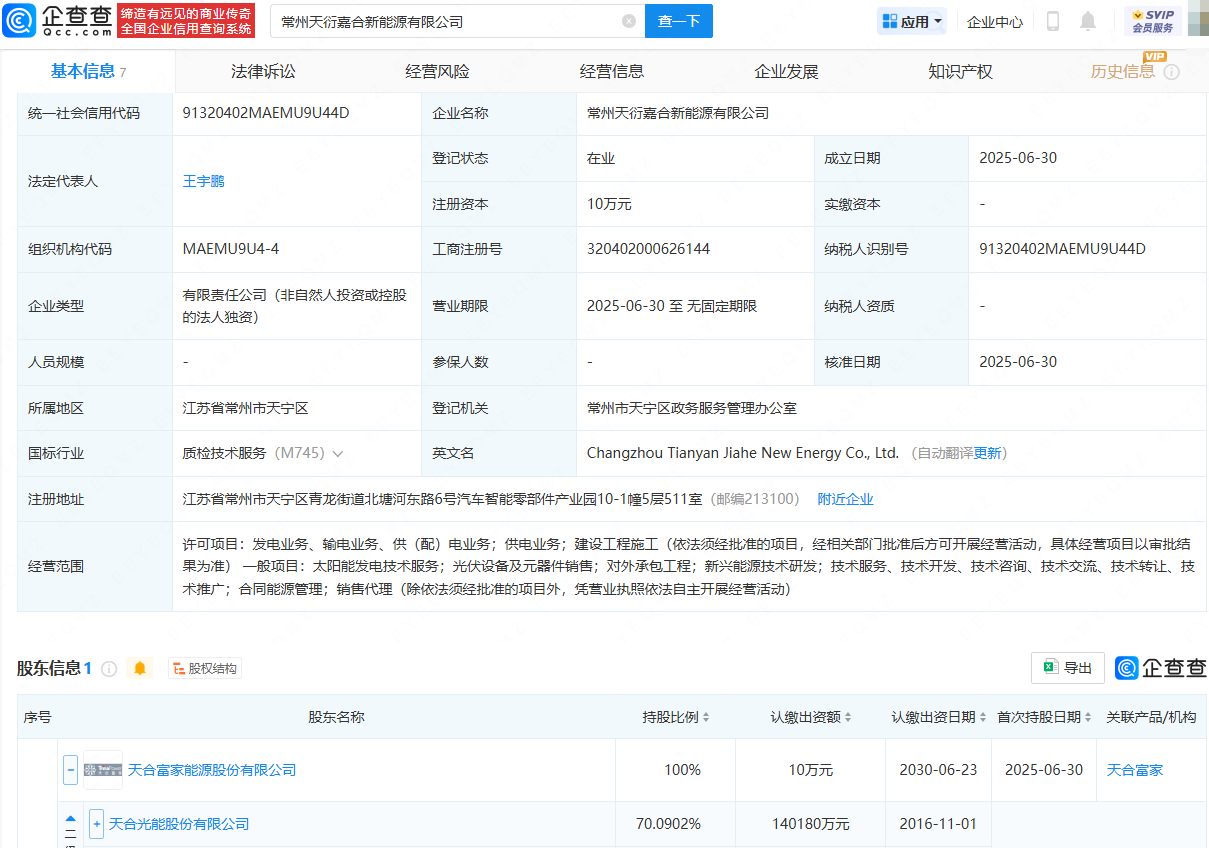1209x848 pixels.
Task: Switch to the 知识产权 tab
Action: click(x=960, y=72)
